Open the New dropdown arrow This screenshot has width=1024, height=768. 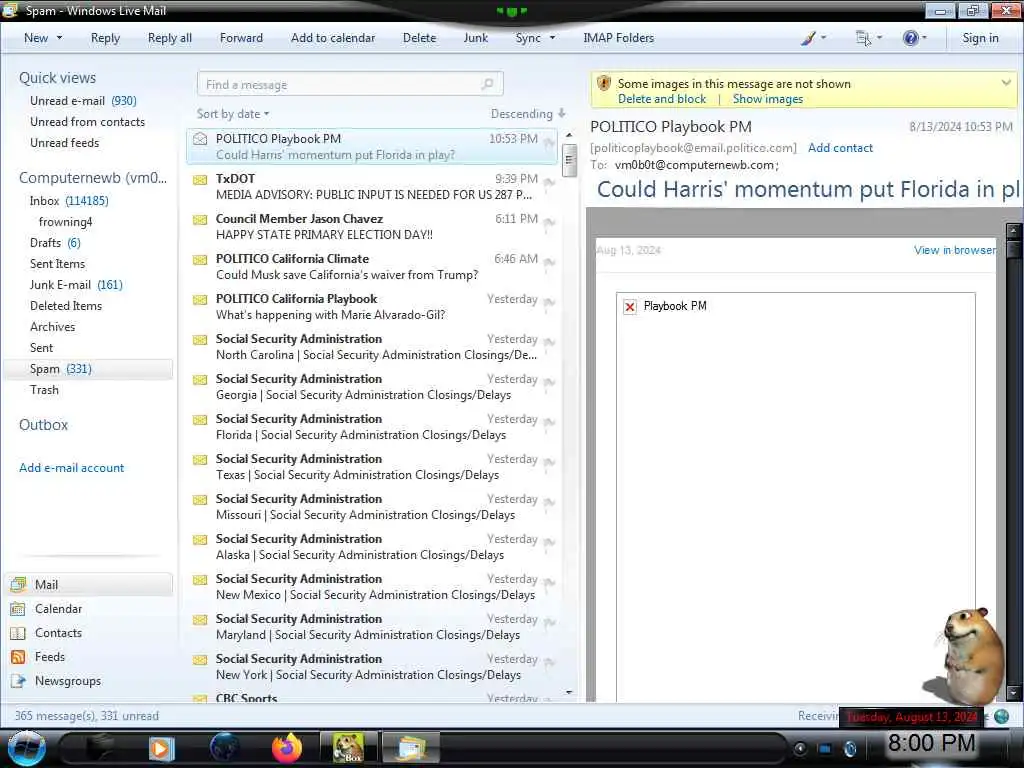[59, 38]
